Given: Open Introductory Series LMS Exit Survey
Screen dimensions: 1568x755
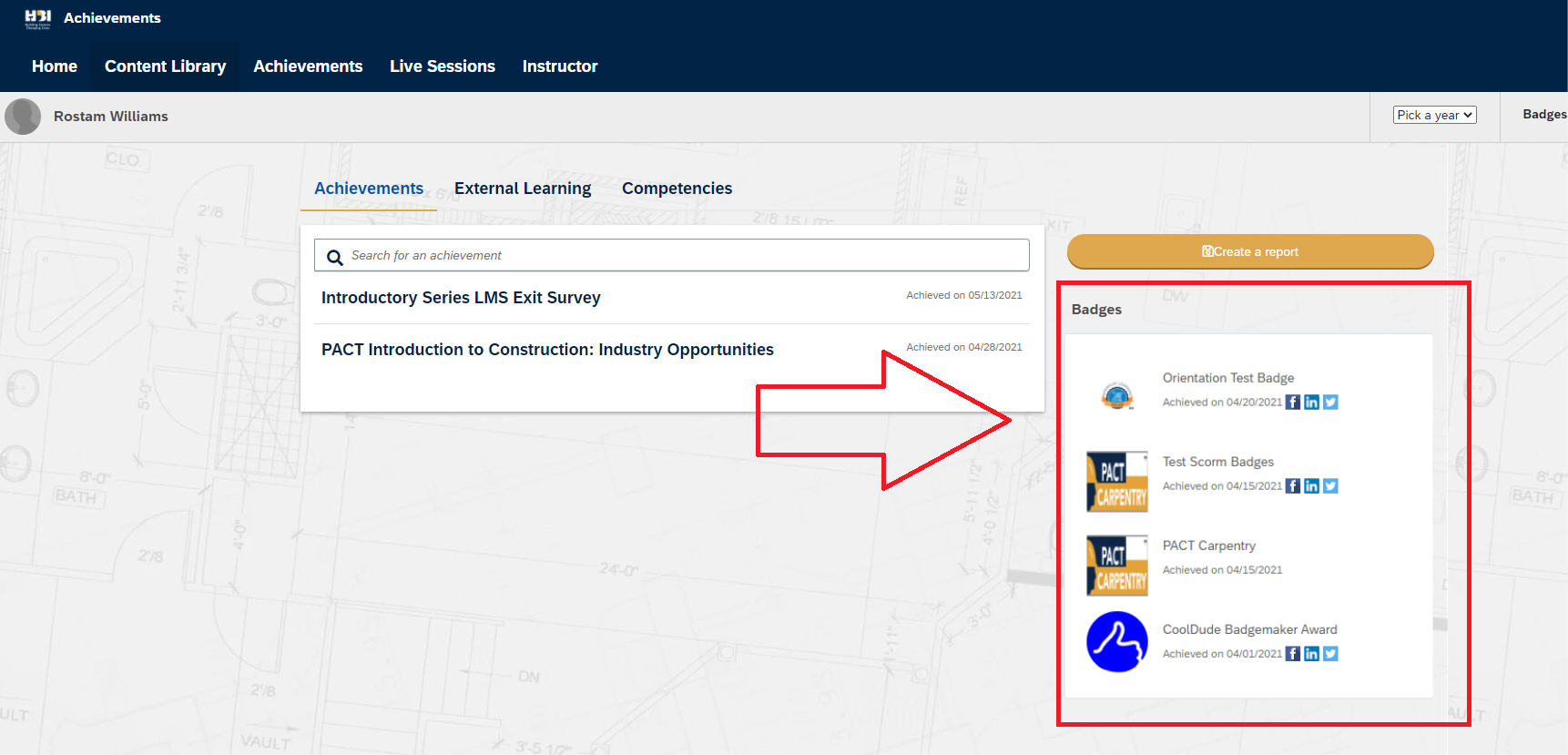Looking at the screenshot, I should pyautogui.click(x=461, y=298).
